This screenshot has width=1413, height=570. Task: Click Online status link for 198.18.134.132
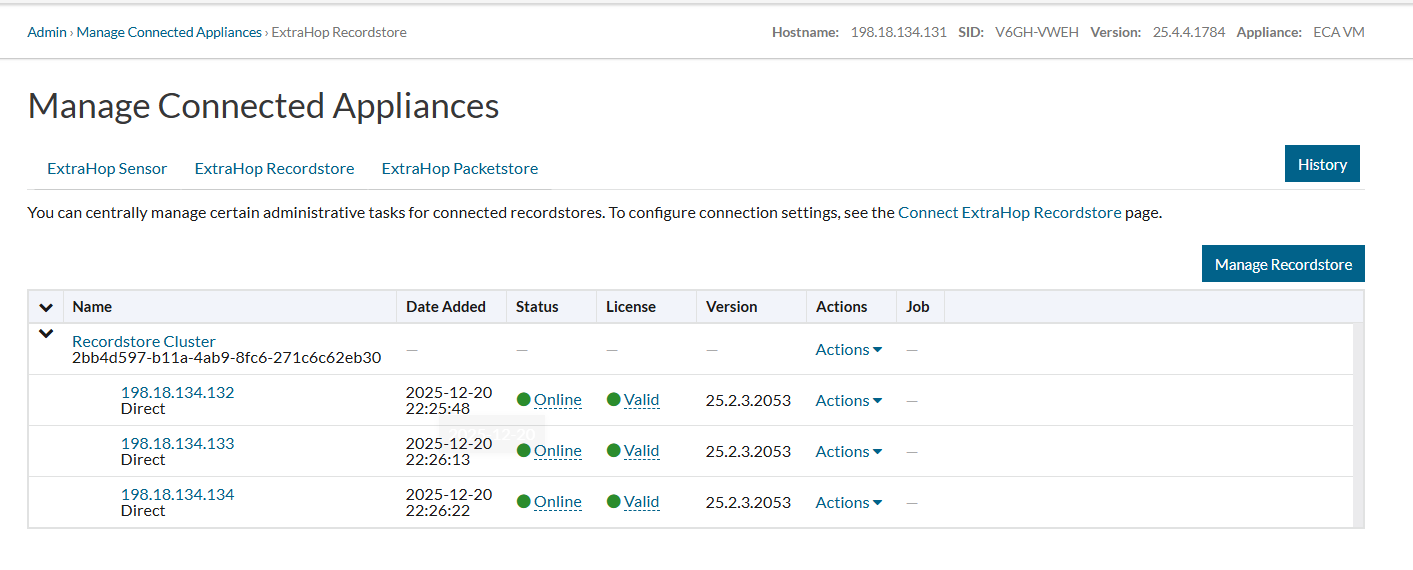(x=558, y=400)
